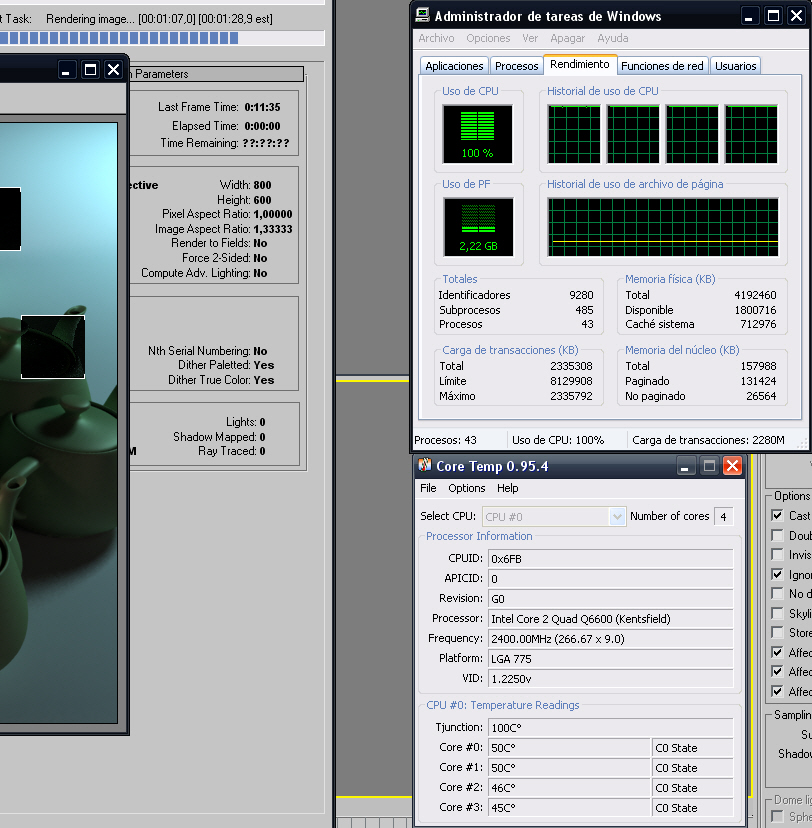Click the rendered teapot image

[x=59, y=422]
